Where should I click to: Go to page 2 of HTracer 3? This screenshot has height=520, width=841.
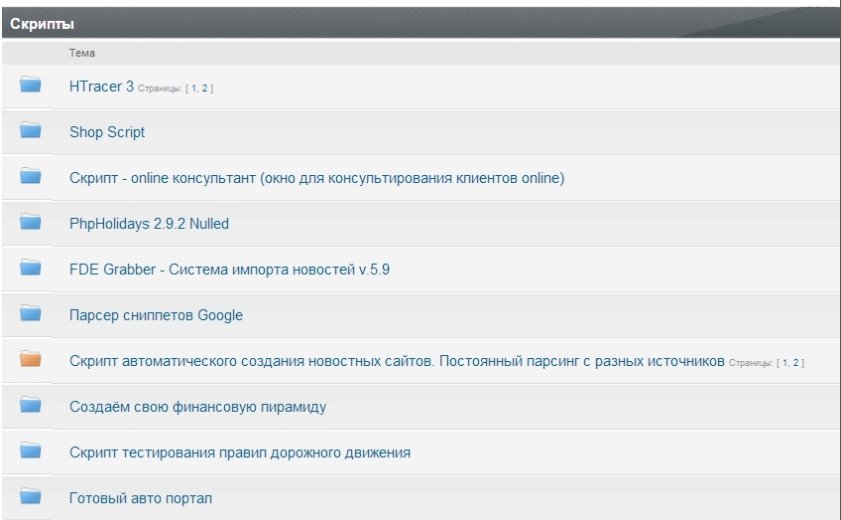[x=205, y=89]
